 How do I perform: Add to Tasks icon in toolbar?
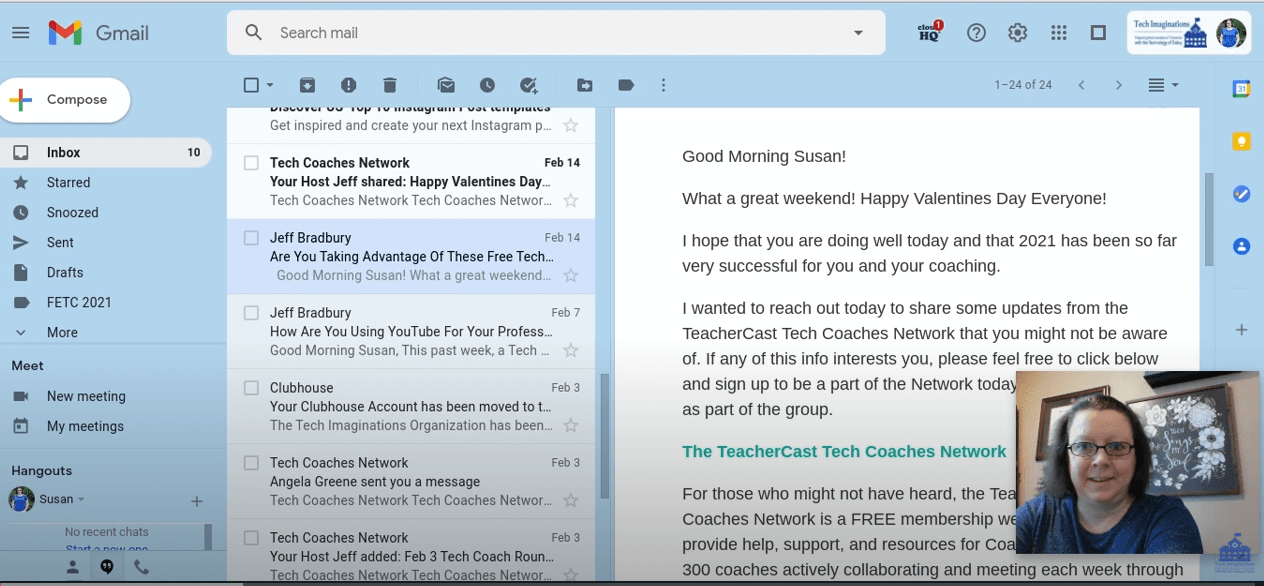pos(529,85)
